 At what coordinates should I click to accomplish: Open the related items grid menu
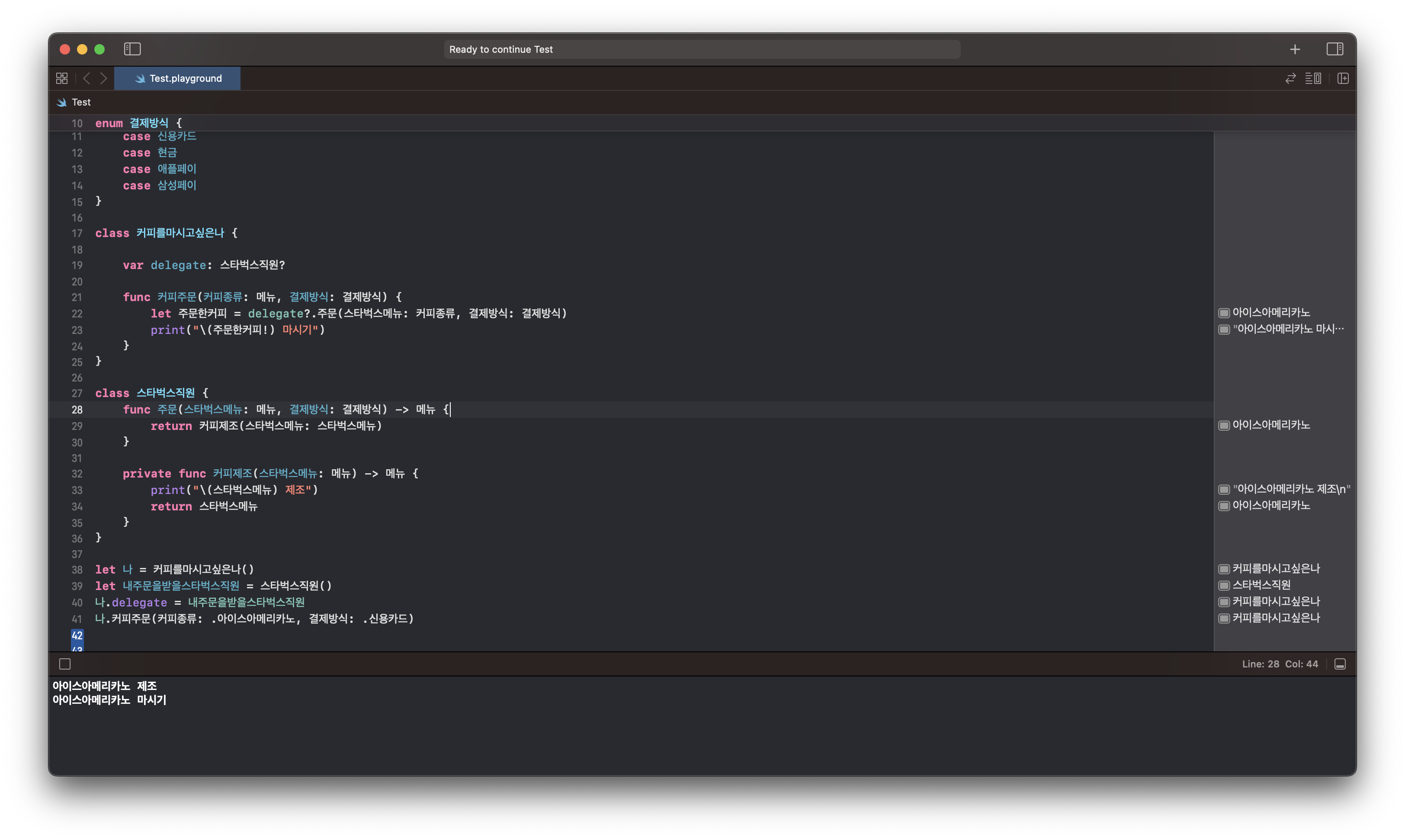(62, 78)
